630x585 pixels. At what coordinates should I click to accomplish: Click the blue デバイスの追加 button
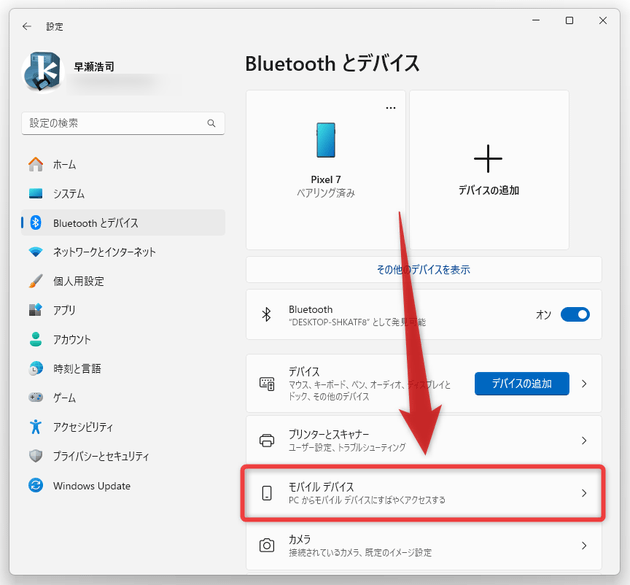(x=521, y=383)
